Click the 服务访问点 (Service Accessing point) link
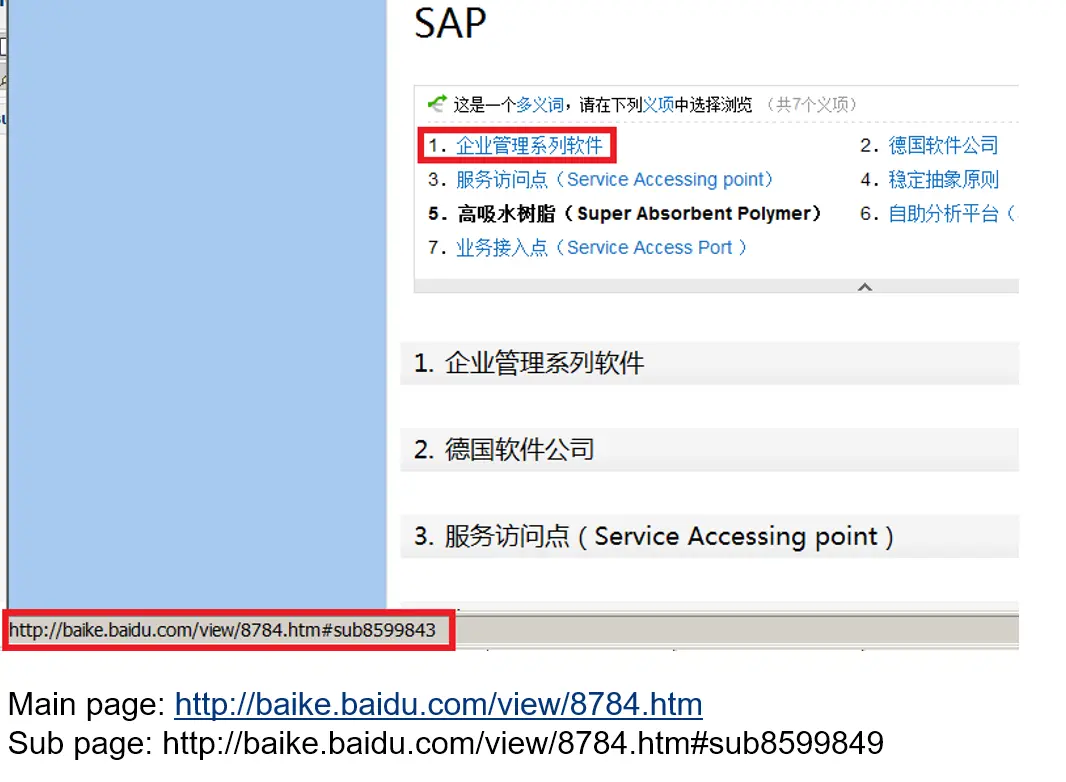Image resolution: width=1066 pixels, height=782 pixels. 615,180
